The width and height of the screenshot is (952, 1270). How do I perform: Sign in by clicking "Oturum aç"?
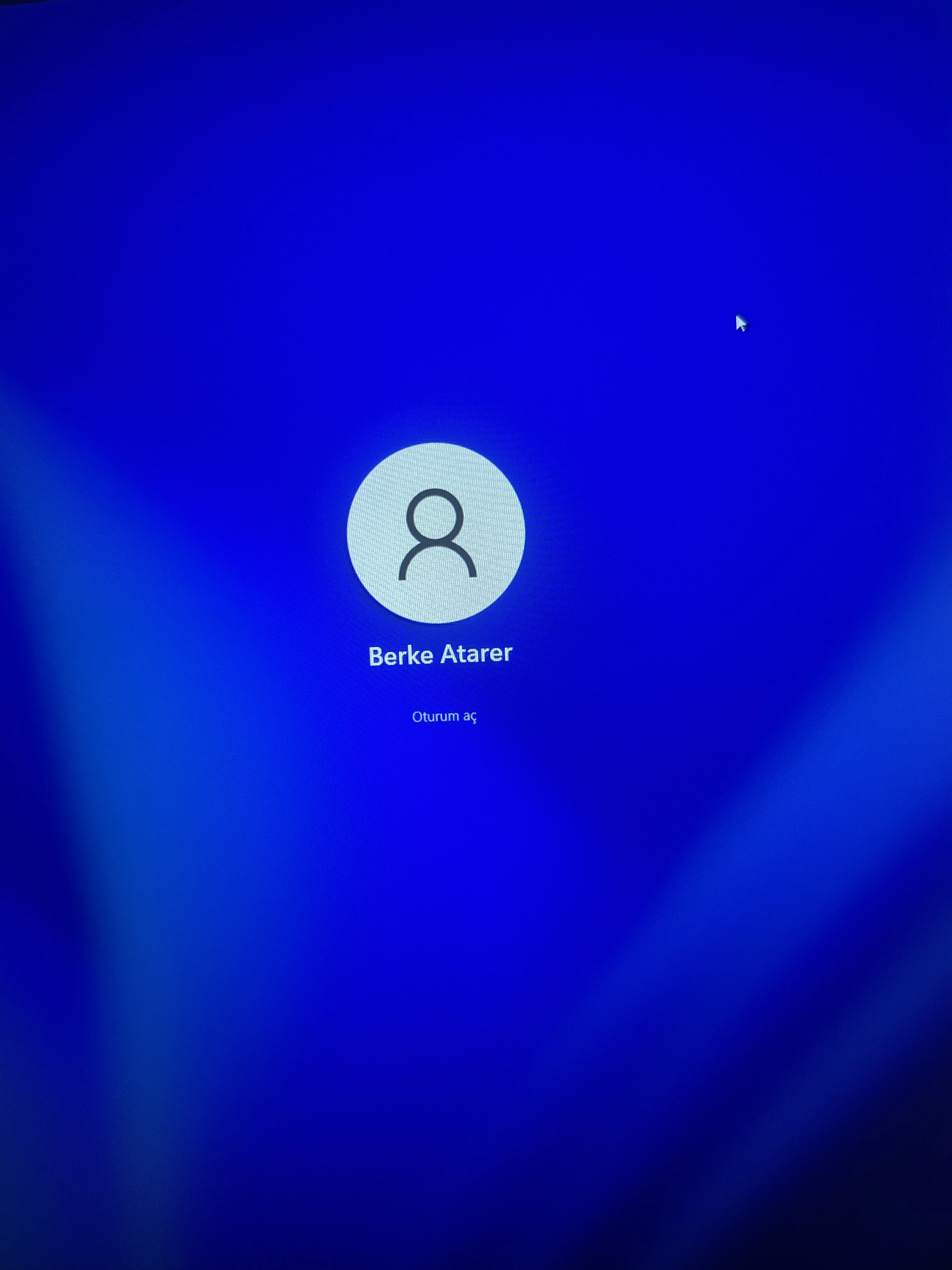tap(444, 717)
